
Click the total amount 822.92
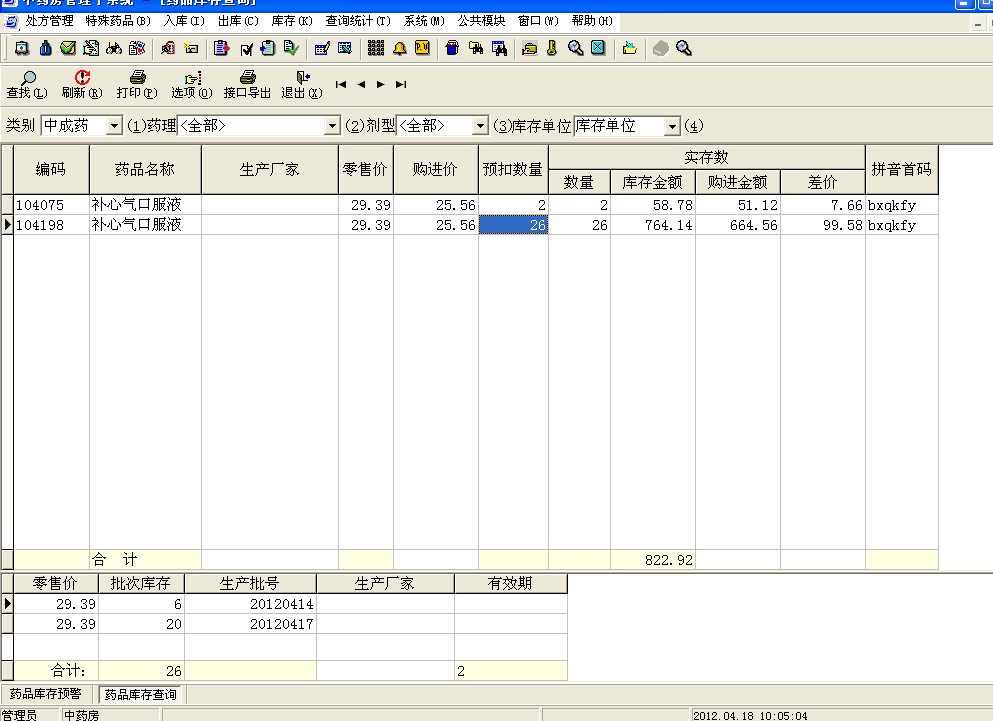[x=653, y=560]
